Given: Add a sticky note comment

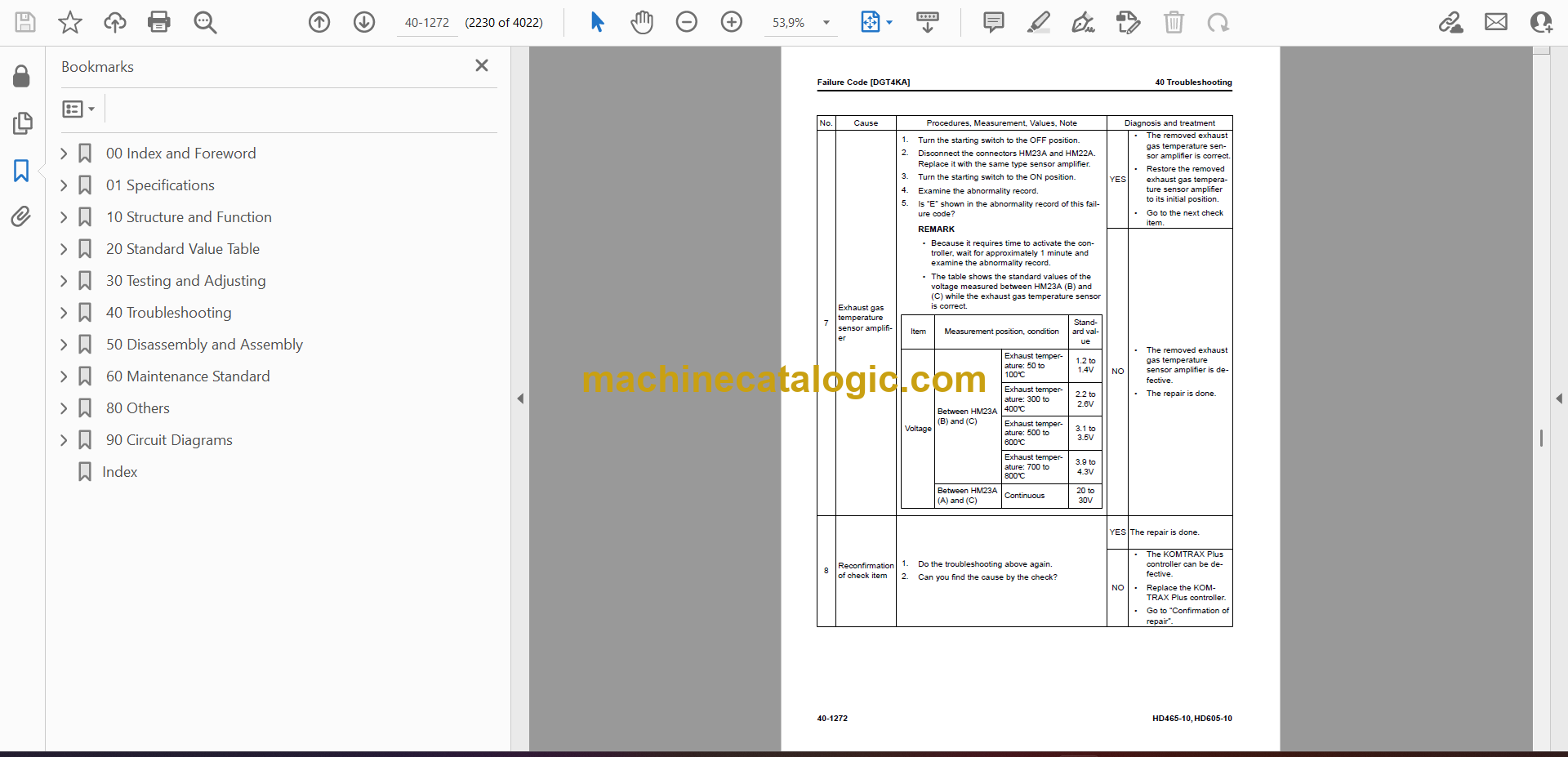Looking at the screenshot, I should (994, 22).
